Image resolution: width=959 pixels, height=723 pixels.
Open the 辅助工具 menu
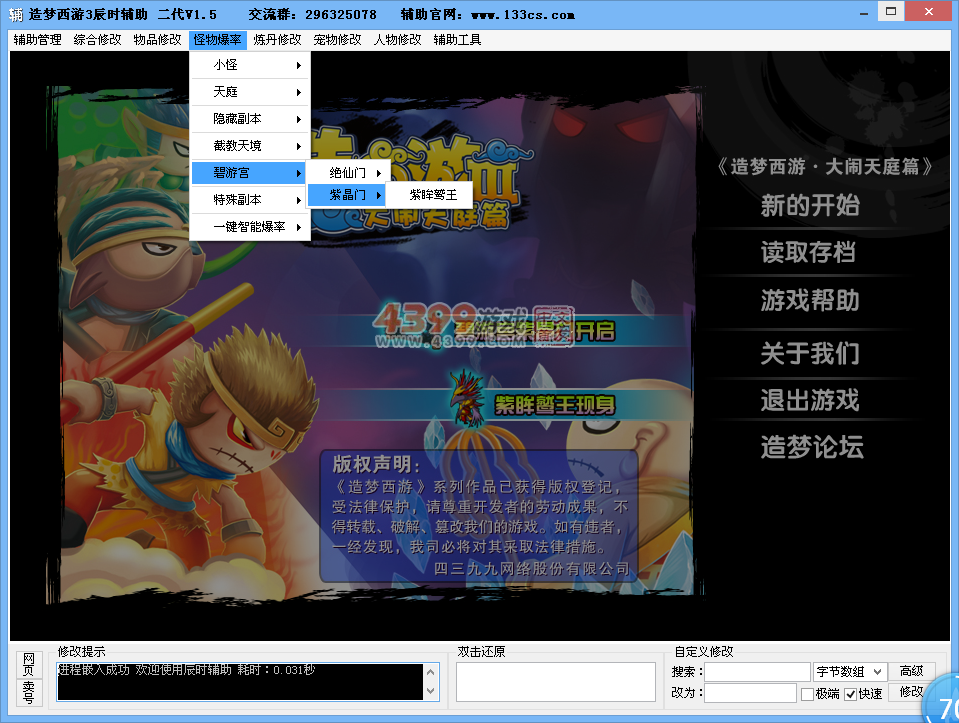(457, 40)
